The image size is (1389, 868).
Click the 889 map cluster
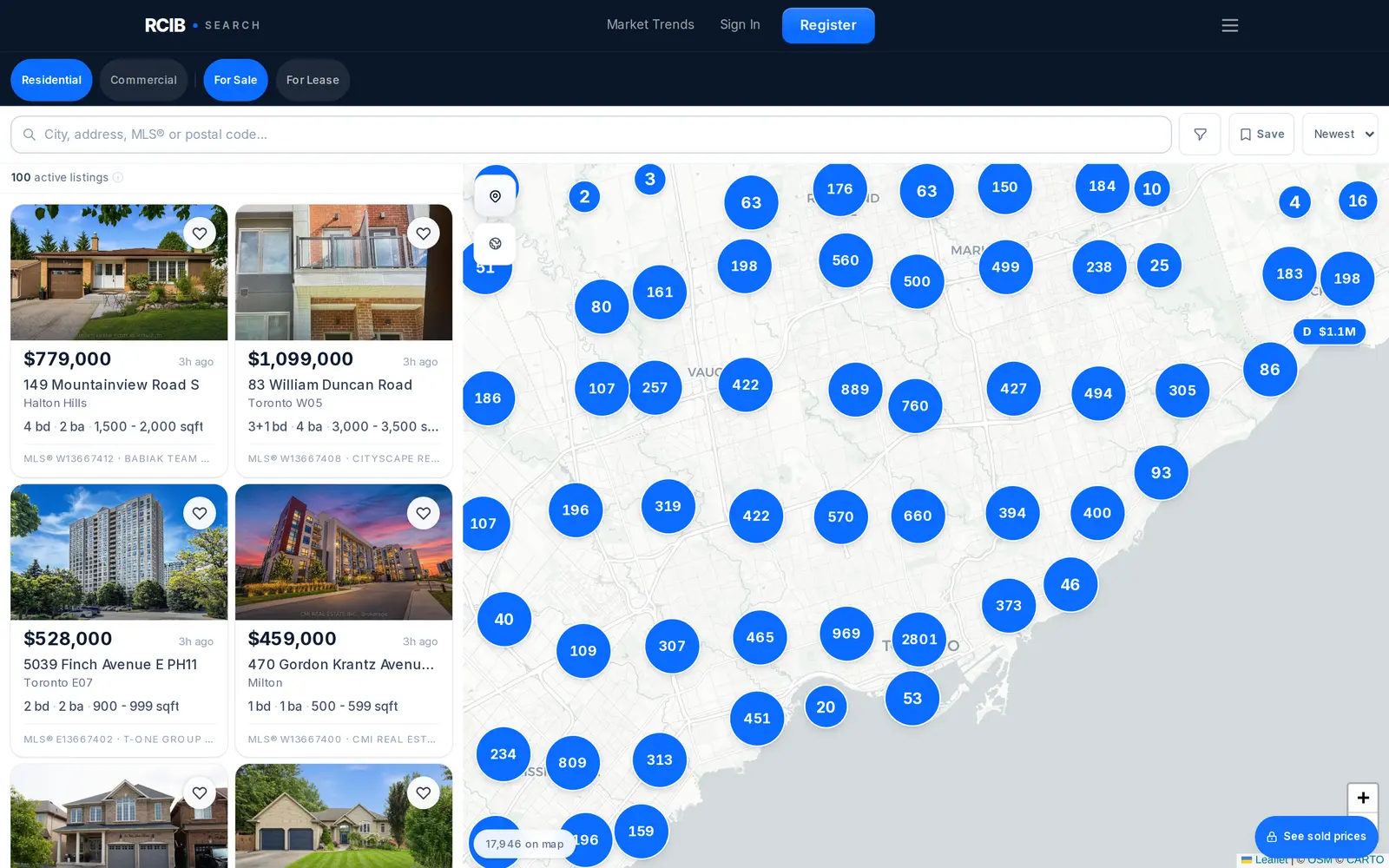(855, 390)
